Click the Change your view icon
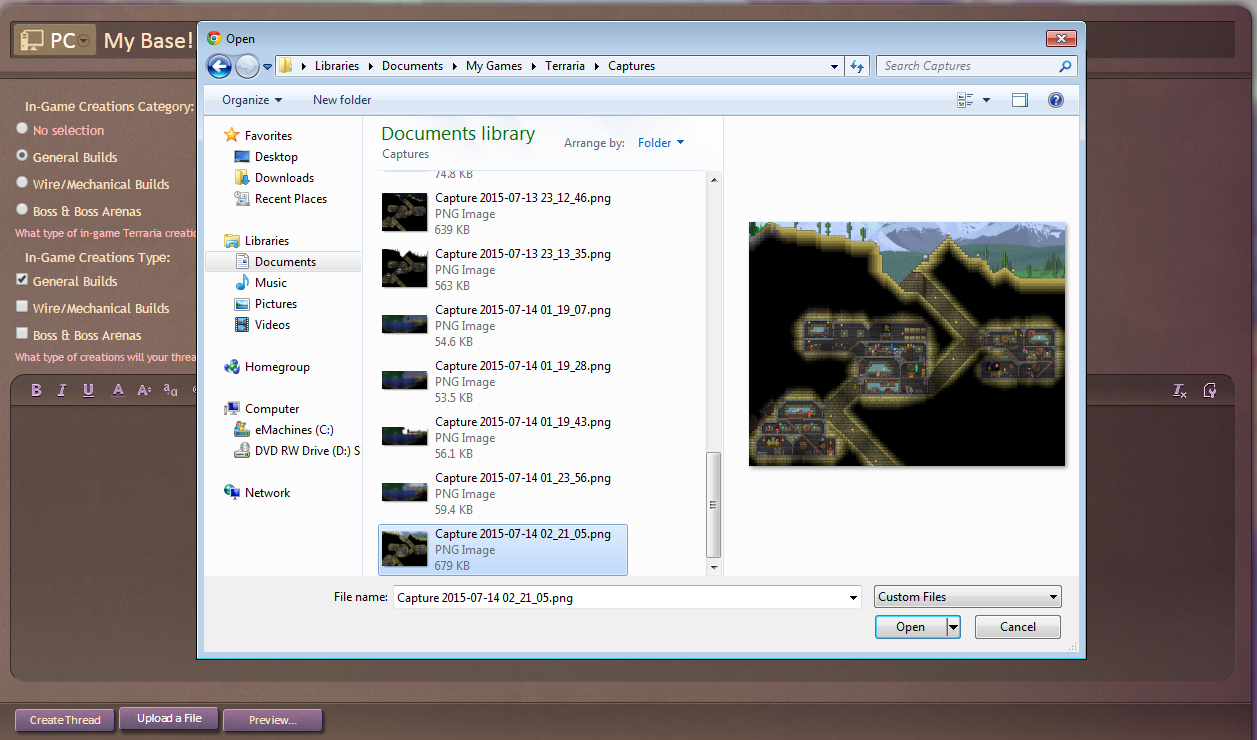 [965, 100]
